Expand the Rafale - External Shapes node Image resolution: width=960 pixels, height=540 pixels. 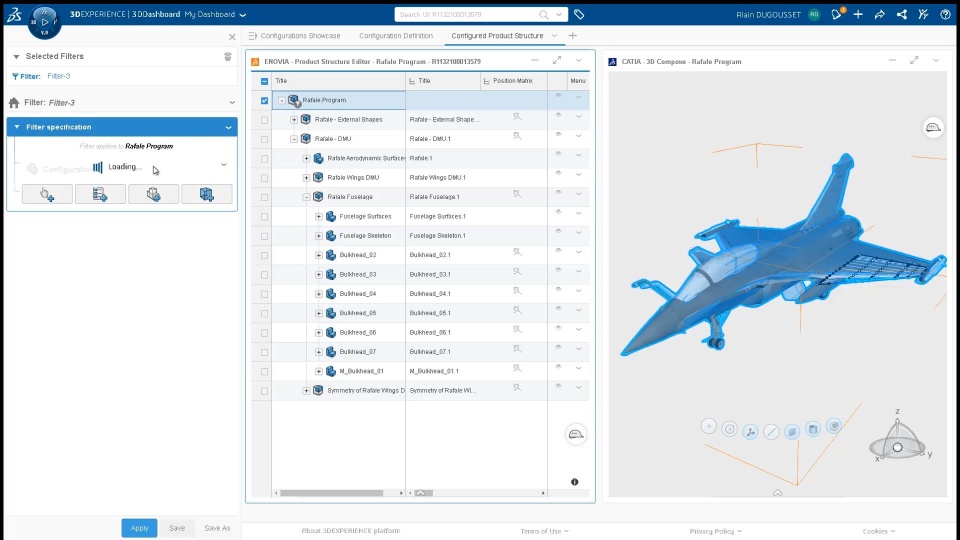(x=294, y=119)
